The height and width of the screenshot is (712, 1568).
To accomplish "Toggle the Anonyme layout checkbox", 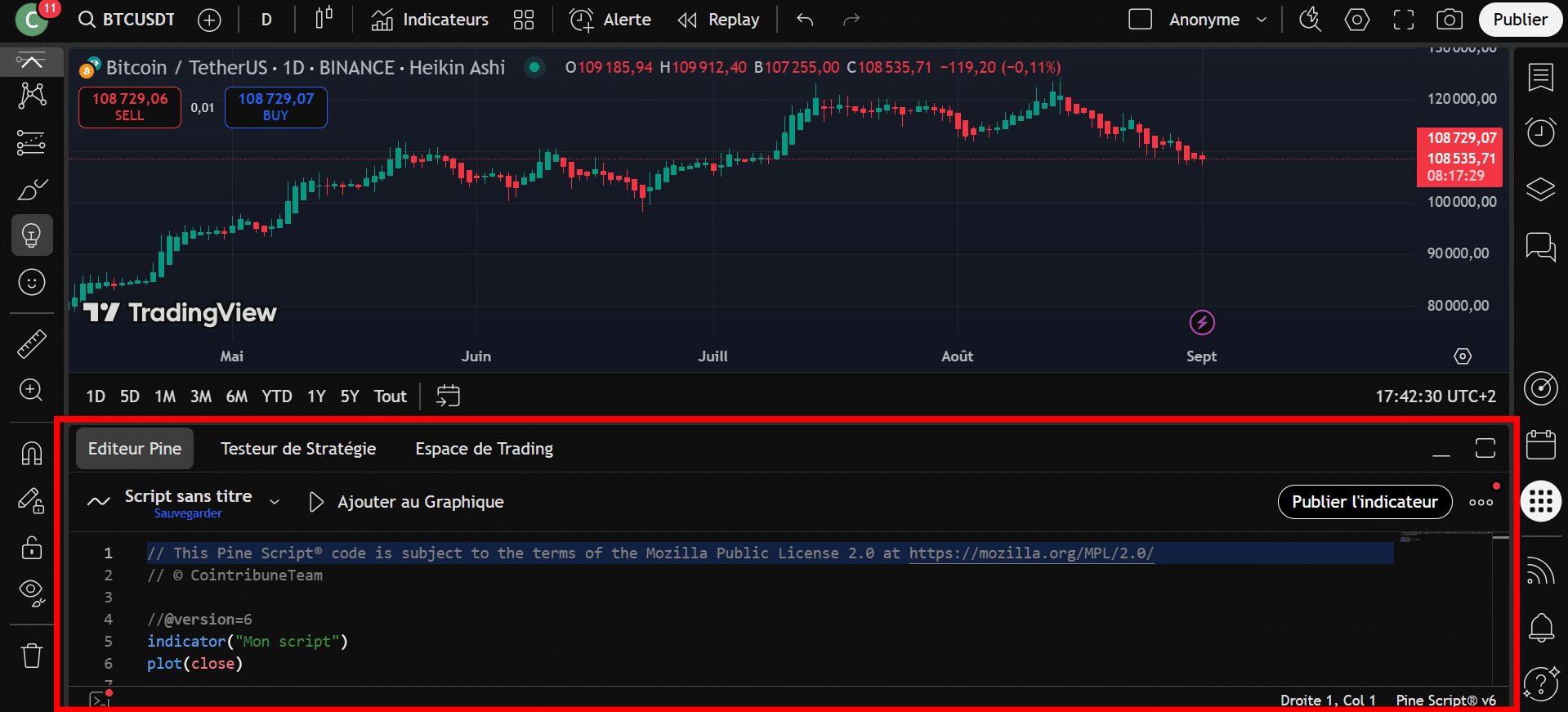I will 1140,20.
